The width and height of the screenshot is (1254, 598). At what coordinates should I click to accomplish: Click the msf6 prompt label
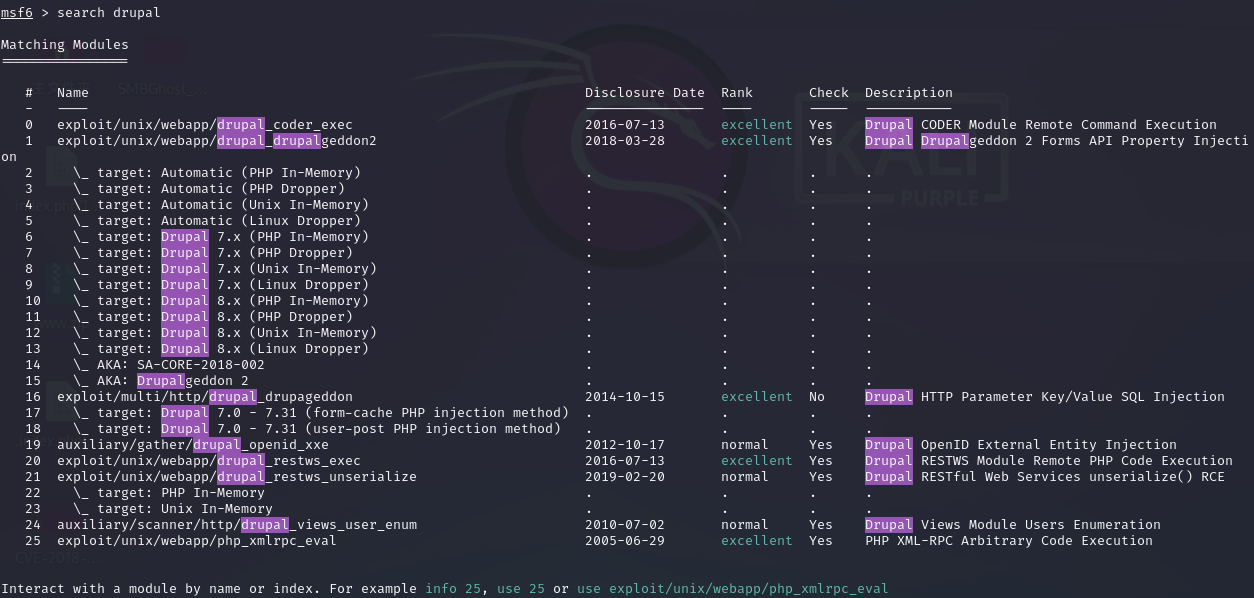coord(17,13)
